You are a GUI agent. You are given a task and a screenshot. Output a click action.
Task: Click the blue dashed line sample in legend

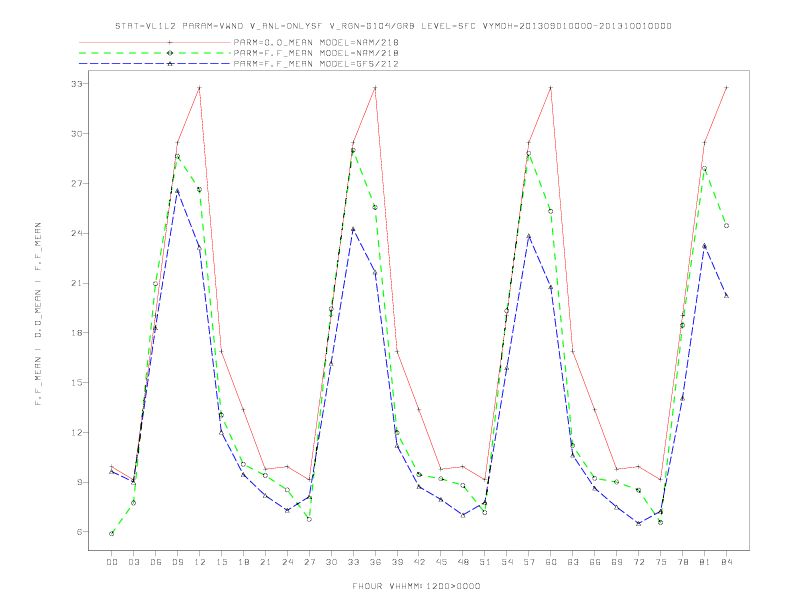tap(155, 64)
